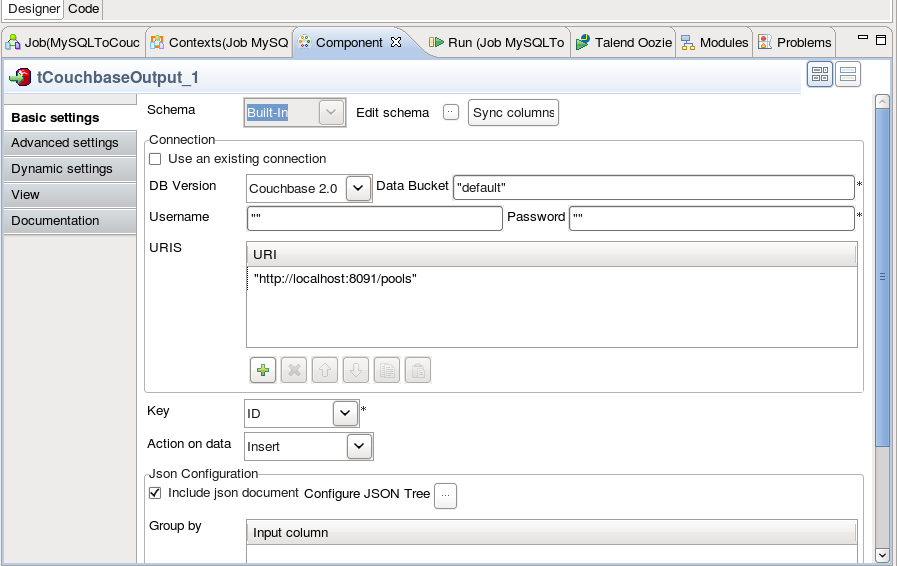The image size is (897, 566).
Task: Click the move URI row up arrow
Action: coord(325,370)
